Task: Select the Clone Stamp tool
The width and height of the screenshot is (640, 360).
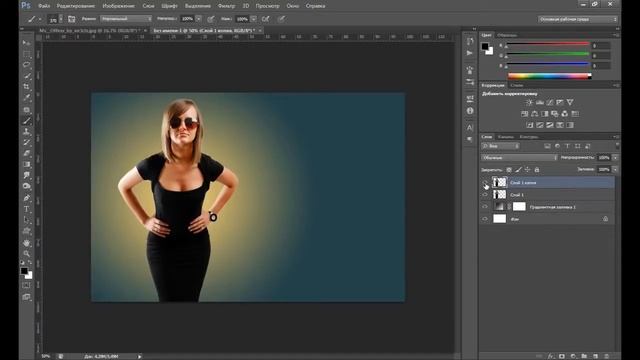Action: click(27, 131)
